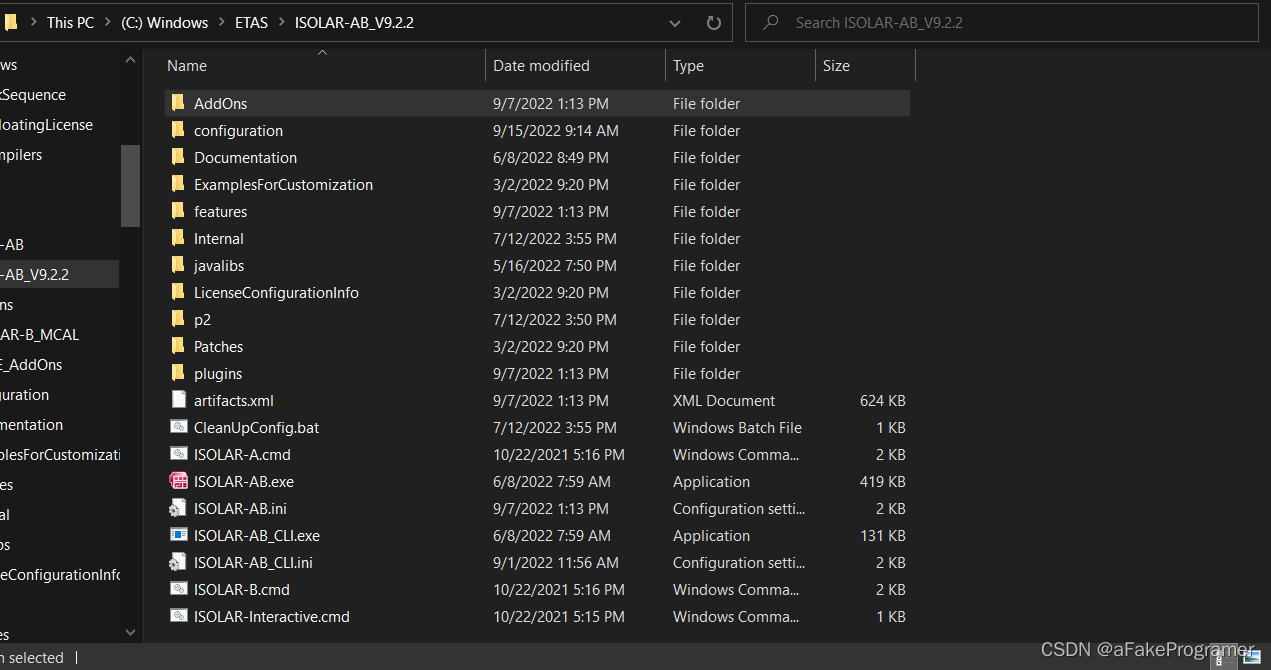Viewport: 1271px width, 670px height.
Task: Select the ISOLAR-AB.exe application icon
Action: click(x=179, y=481)
